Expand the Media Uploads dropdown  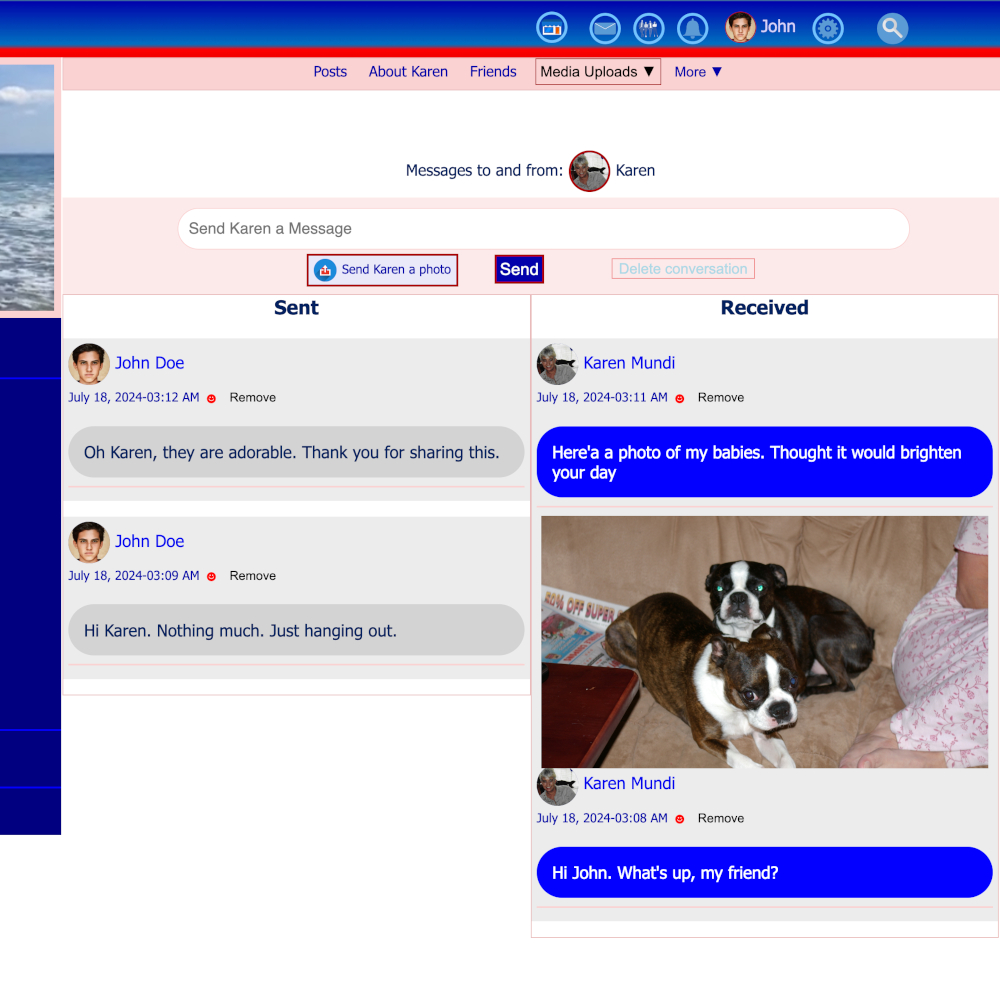click(x=597, y=71)
